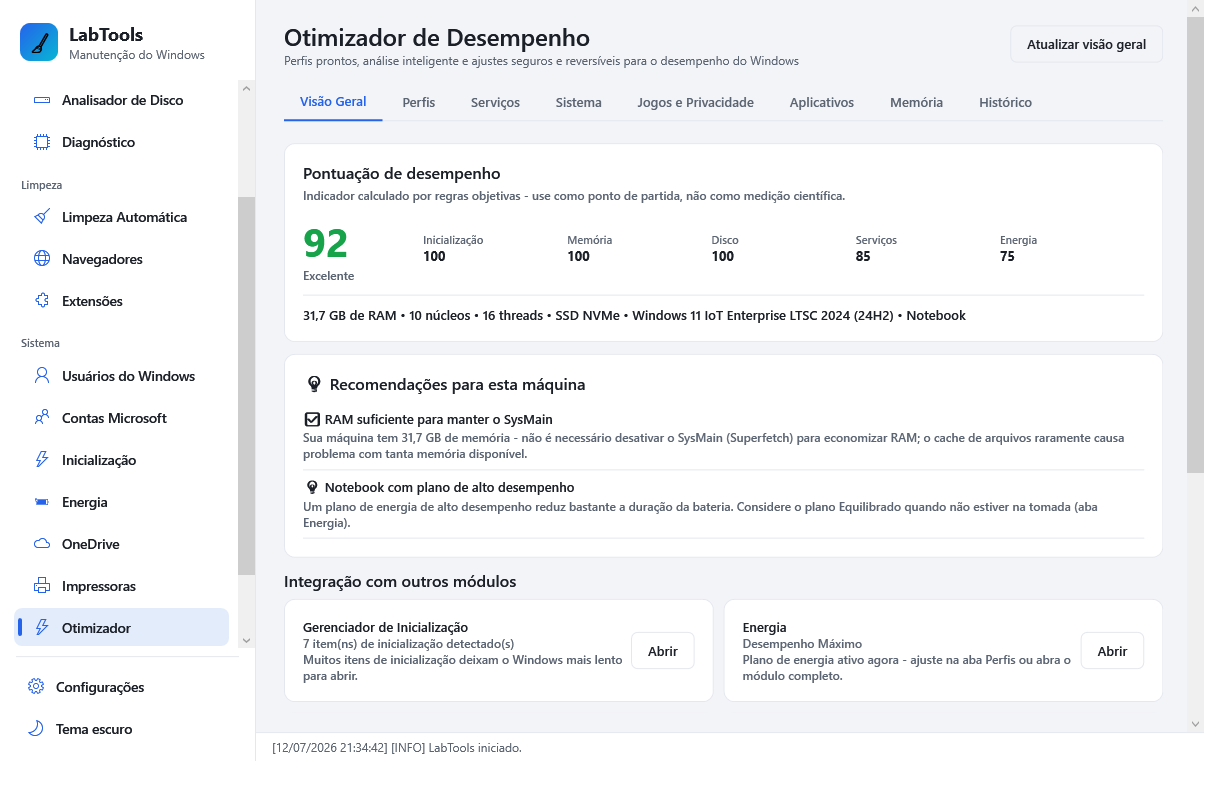Click the Memória score 100

578,256
